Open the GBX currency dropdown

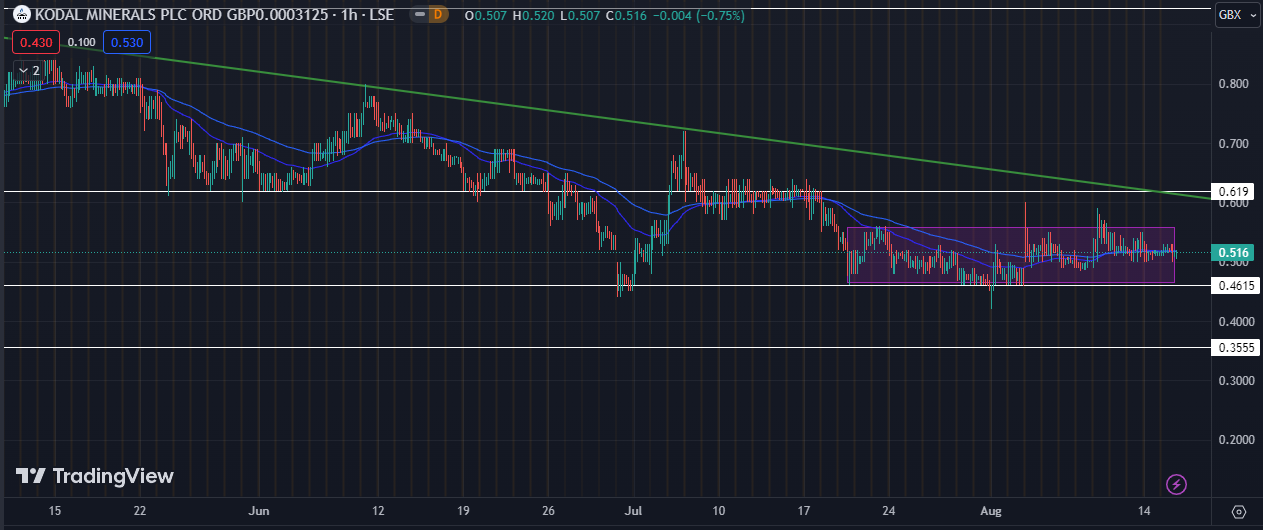coord(1237,16)
